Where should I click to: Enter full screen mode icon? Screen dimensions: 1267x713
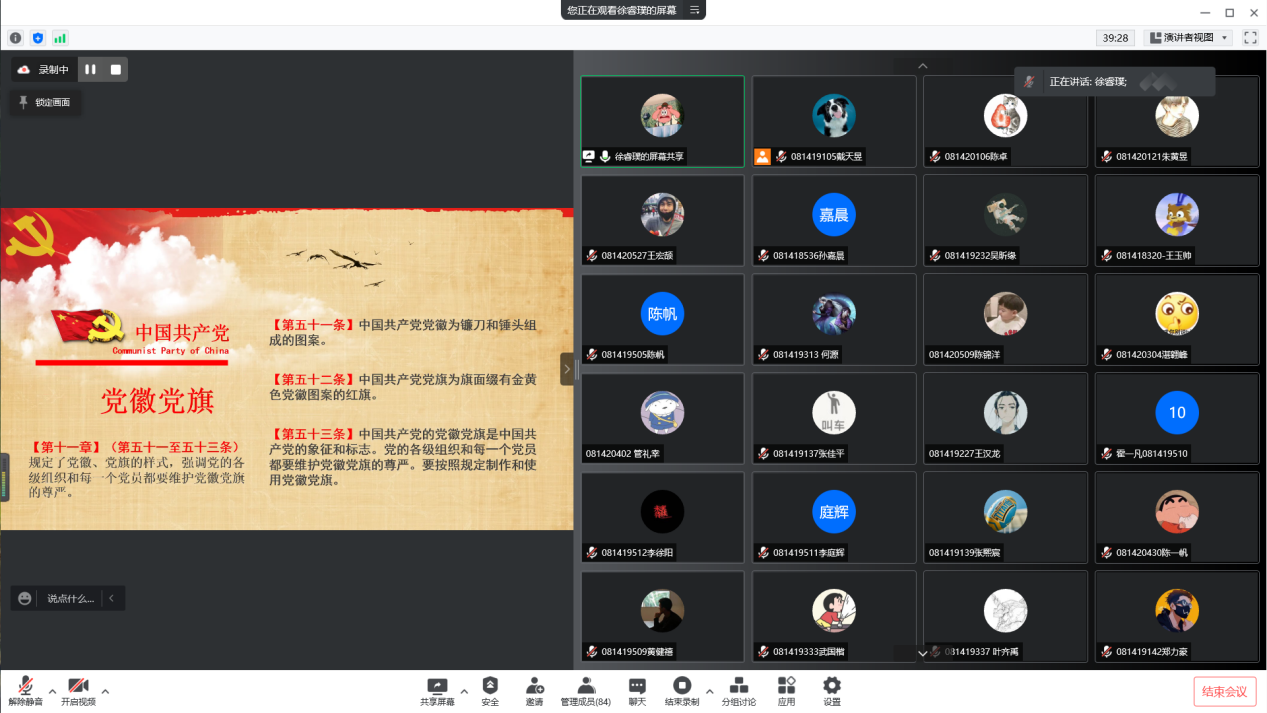(x=1250, y=38)
